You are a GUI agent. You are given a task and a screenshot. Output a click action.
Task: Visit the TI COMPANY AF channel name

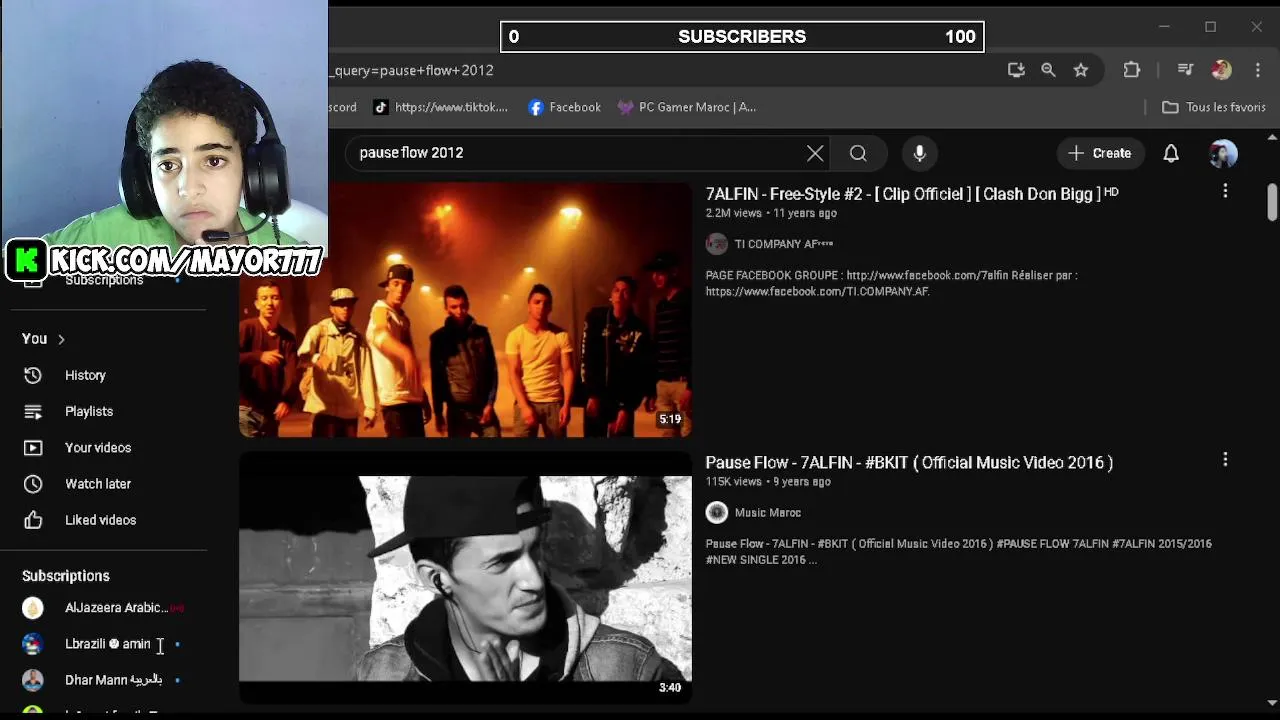click(x=783, y=244)
